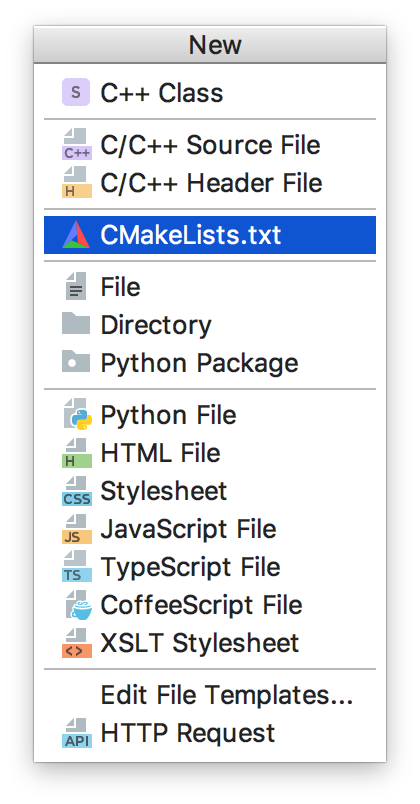Image resolution: width=420 pixels, height=804 pixels.
Task: Open Edit File Templates... option
Action: 210,694
